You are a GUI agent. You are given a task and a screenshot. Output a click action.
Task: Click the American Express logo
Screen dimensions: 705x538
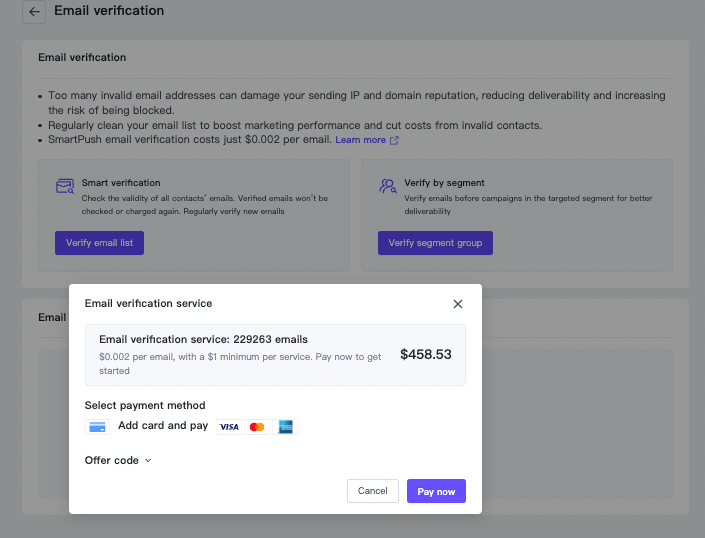point(285,427)
